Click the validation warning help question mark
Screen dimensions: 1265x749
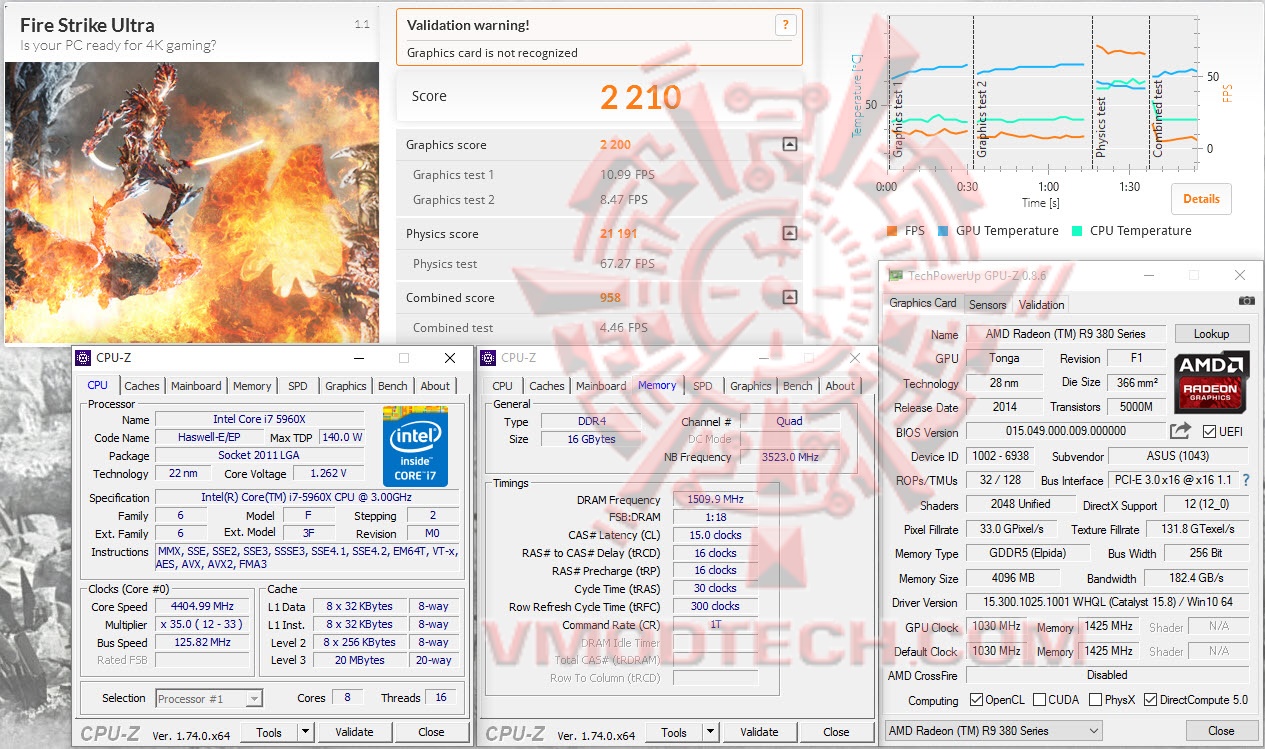coord(786,25)
